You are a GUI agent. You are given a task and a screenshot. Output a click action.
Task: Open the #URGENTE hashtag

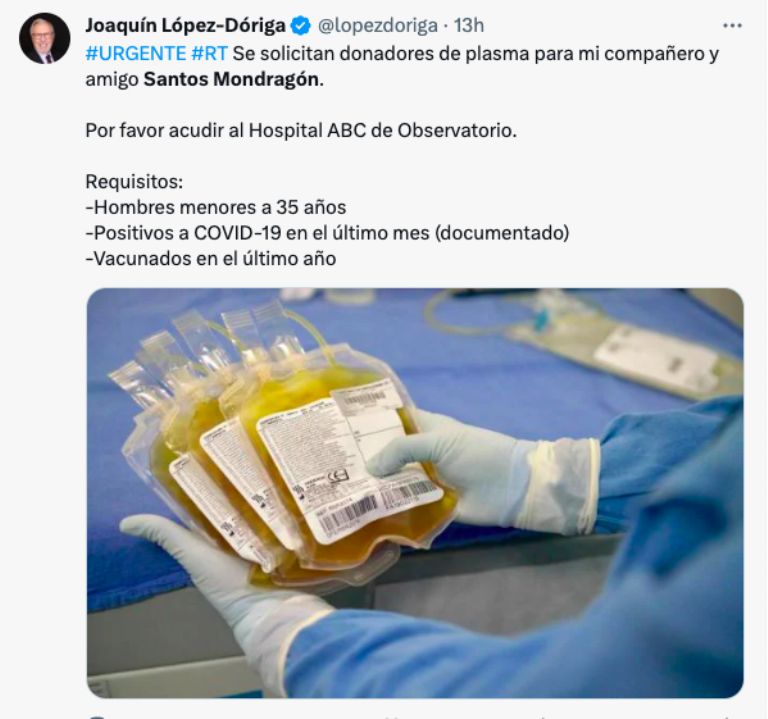point(136,53)
